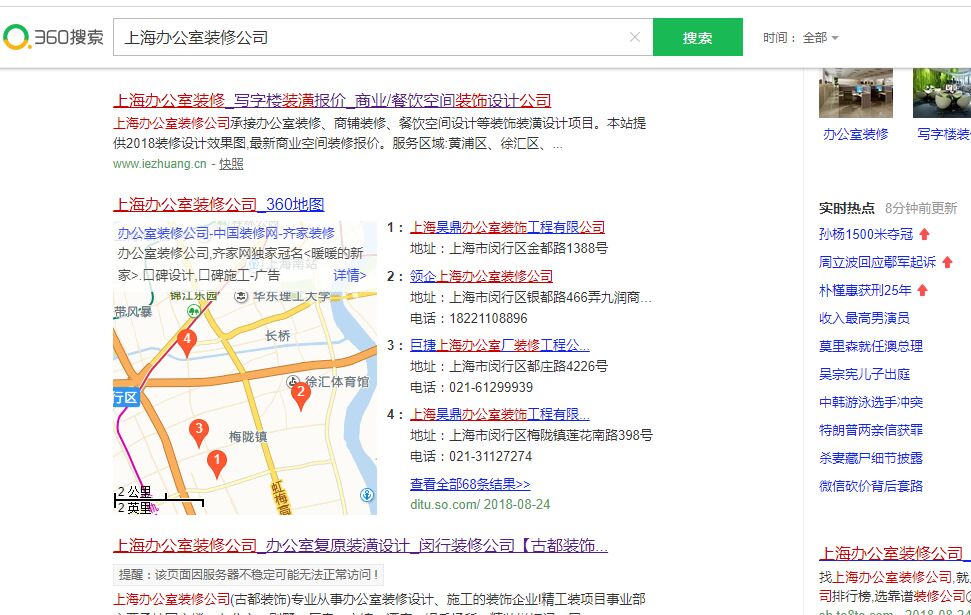Open map result 4 上海昊鼎办公室装饰工程有限

(500, 414)
